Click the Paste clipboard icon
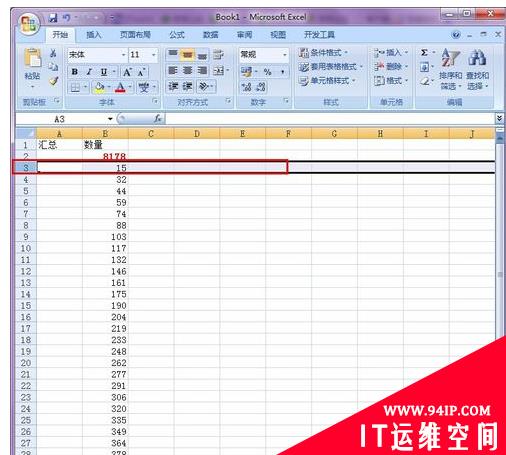 pyautogui.click(x=33, y=58)
